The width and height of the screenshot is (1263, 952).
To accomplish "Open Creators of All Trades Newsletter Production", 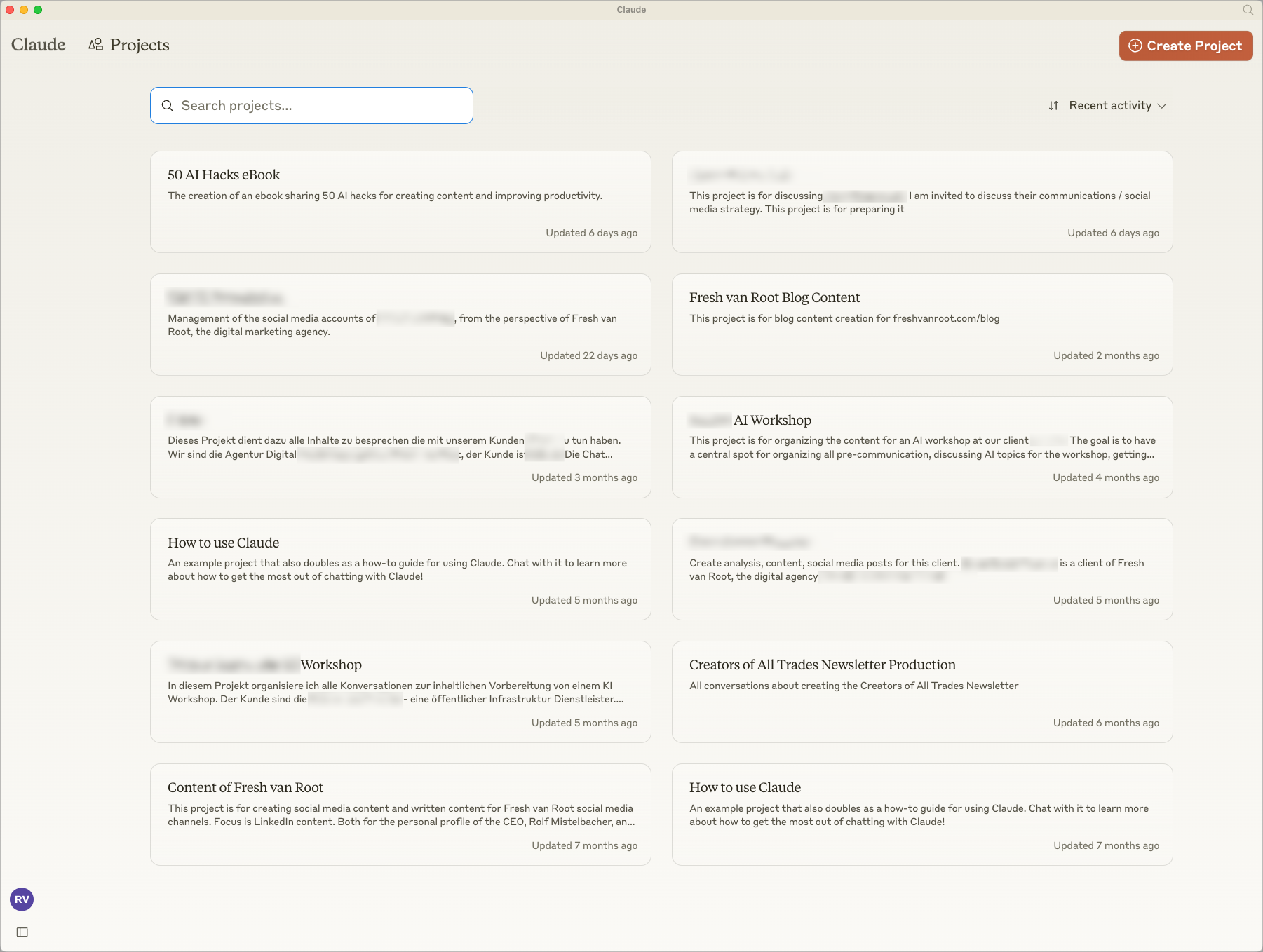I will pos(921,692).
